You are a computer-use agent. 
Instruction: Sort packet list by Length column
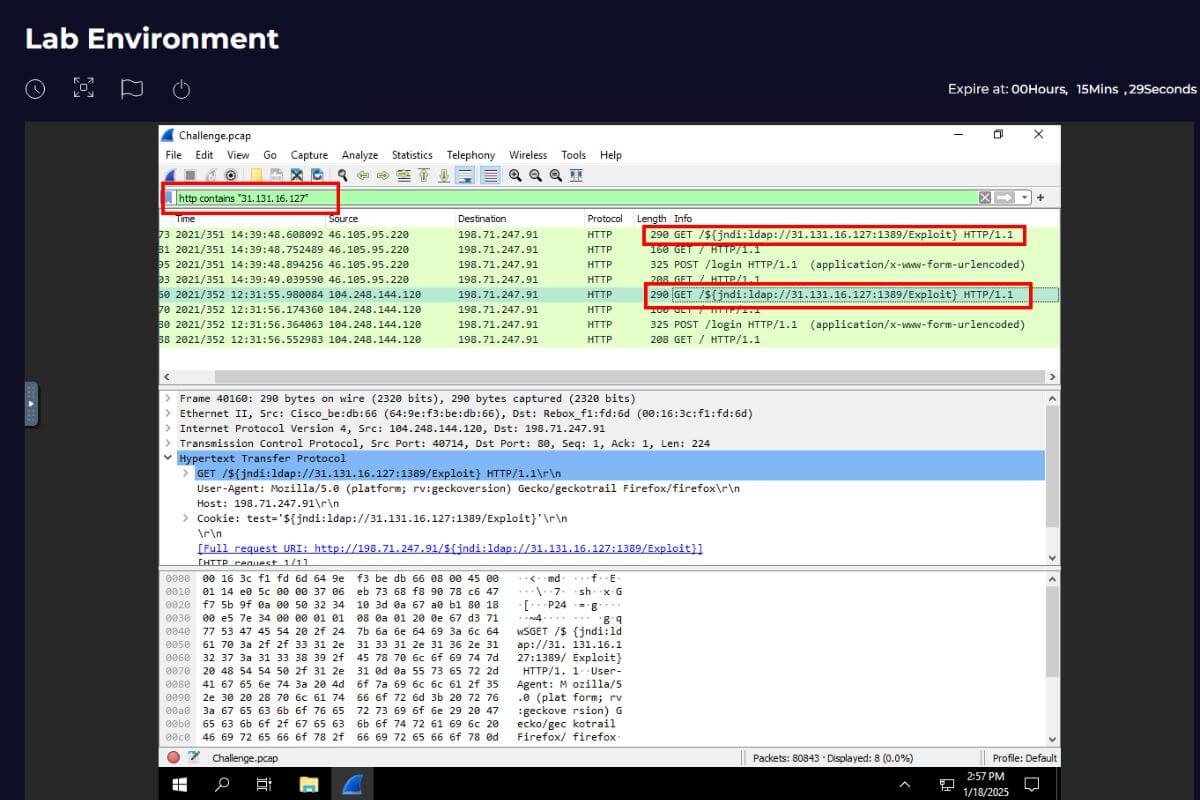(651, 218)
